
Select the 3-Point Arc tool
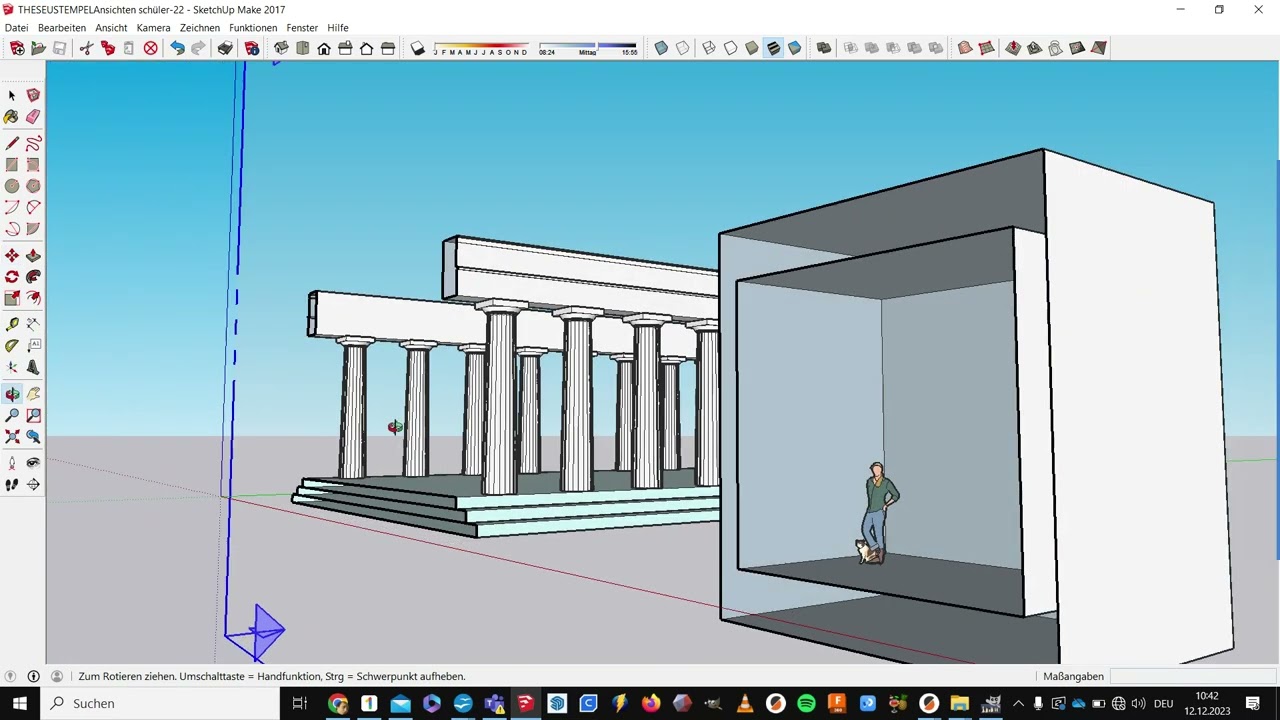12,229
